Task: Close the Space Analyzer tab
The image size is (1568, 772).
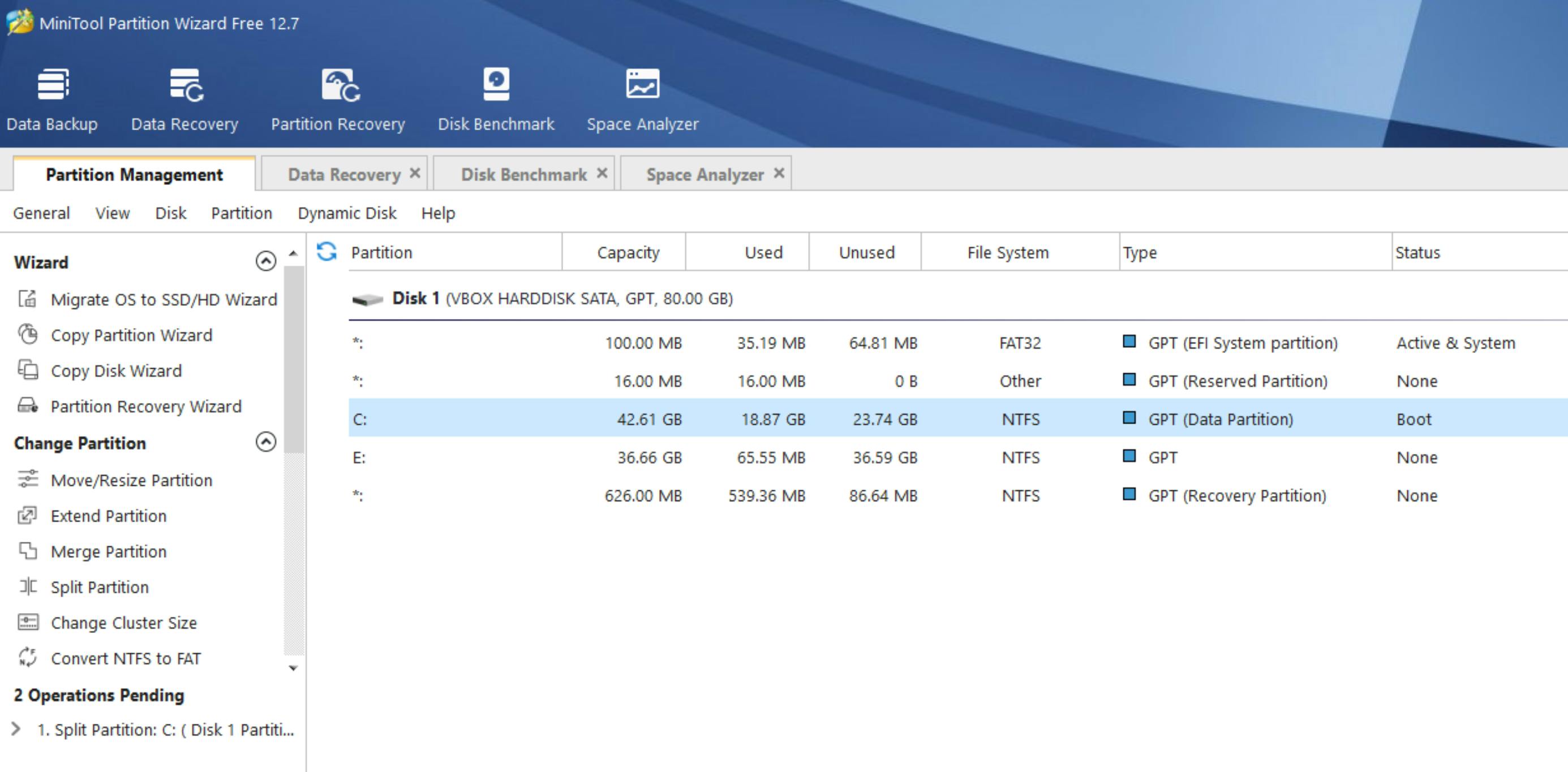Action: 779,174
